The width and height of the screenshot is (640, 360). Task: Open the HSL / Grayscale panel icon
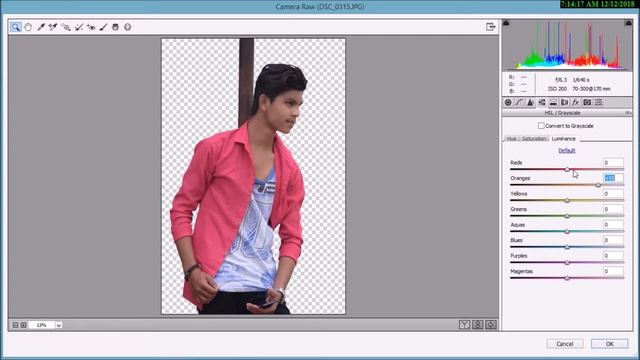point(542,102)
